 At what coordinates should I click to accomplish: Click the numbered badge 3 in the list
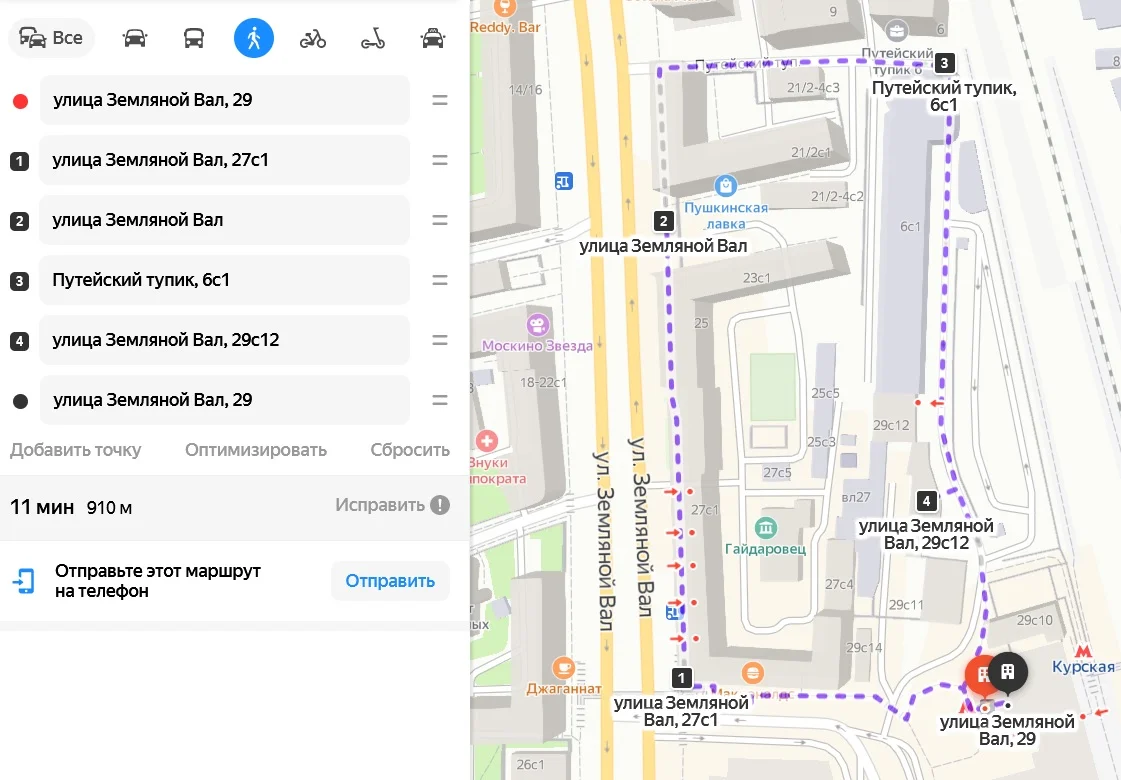coord(19,281)
